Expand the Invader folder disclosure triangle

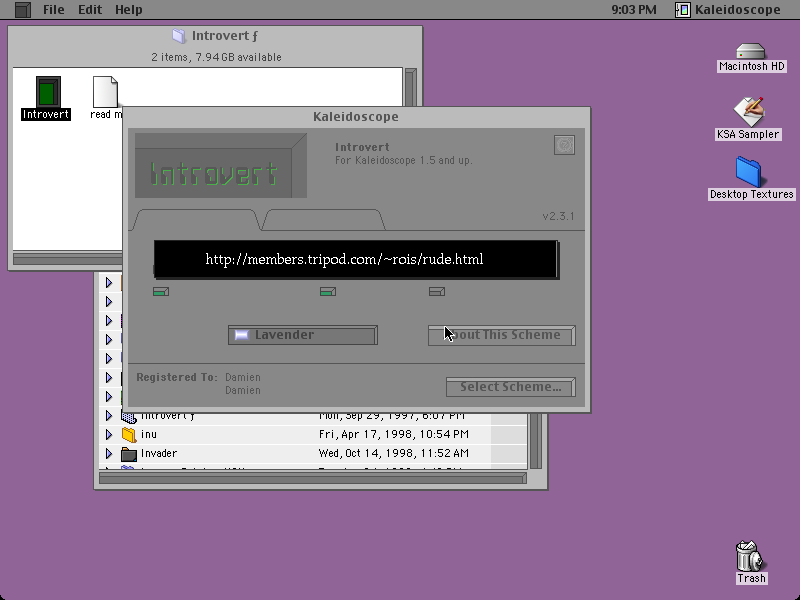pos(109,453)
